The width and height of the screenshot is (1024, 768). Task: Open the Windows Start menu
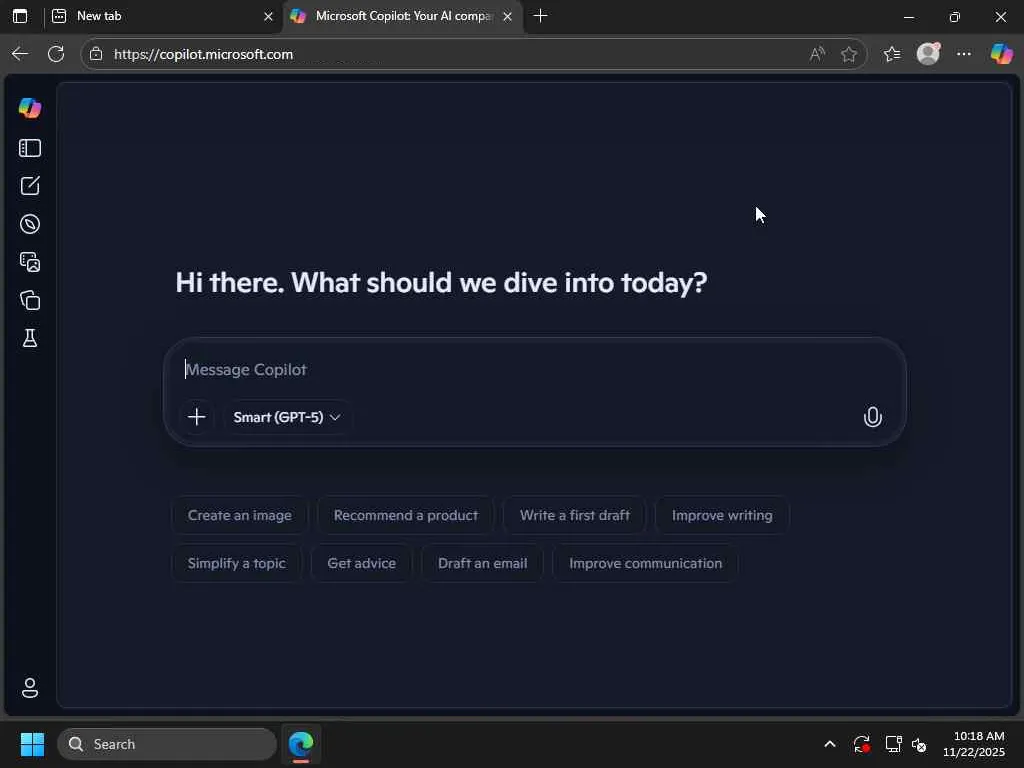[x=32, y=744]
